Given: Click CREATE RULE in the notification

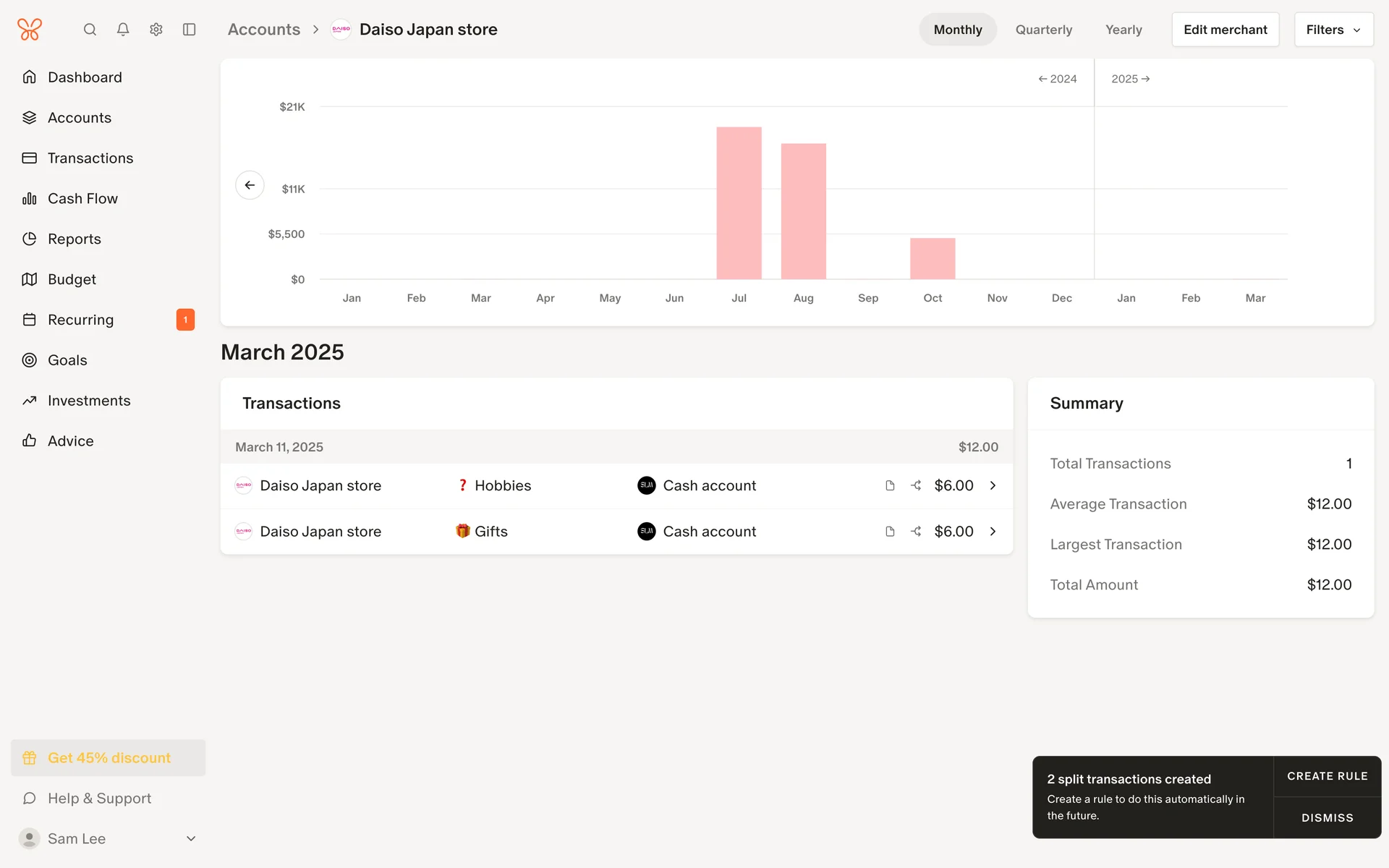Looking at the screenshot, I should [x=1327, y=776].
